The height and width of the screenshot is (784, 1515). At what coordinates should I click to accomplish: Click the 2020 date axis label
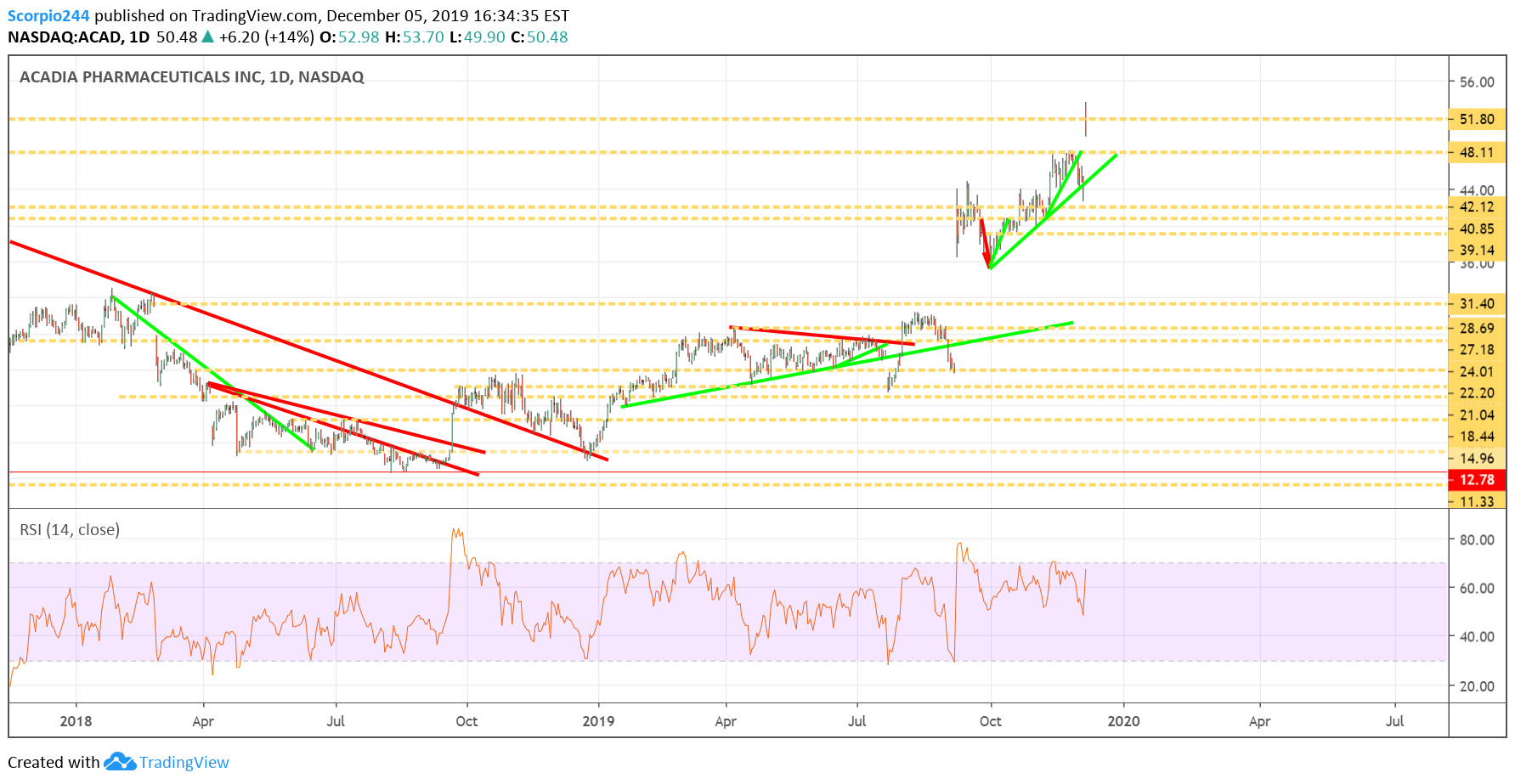pyautogui.click(x=1123, y=721)
